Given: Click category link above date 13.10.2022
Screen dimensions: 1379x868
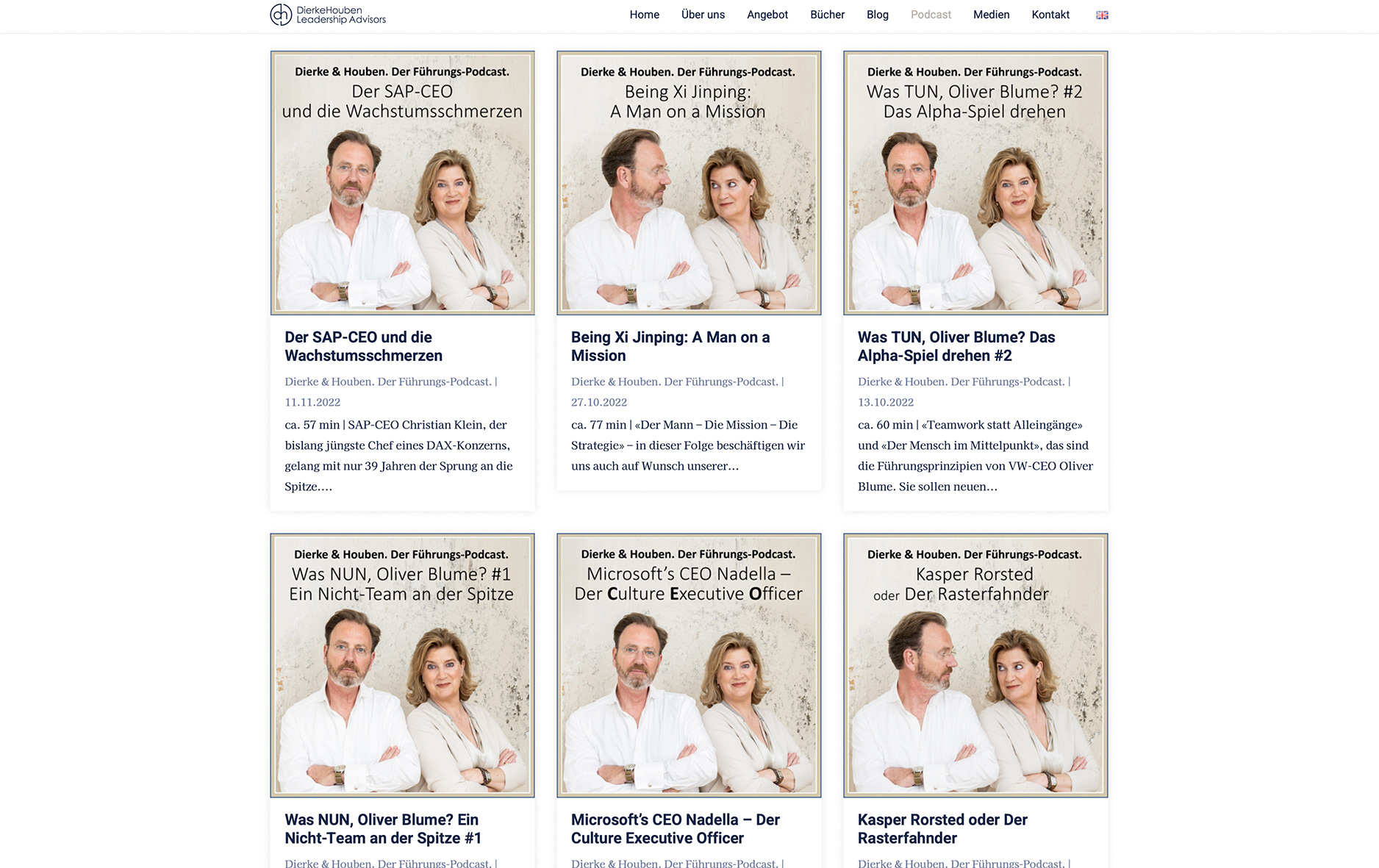Looking at the screenshot, I should click(x=961, y=381).
